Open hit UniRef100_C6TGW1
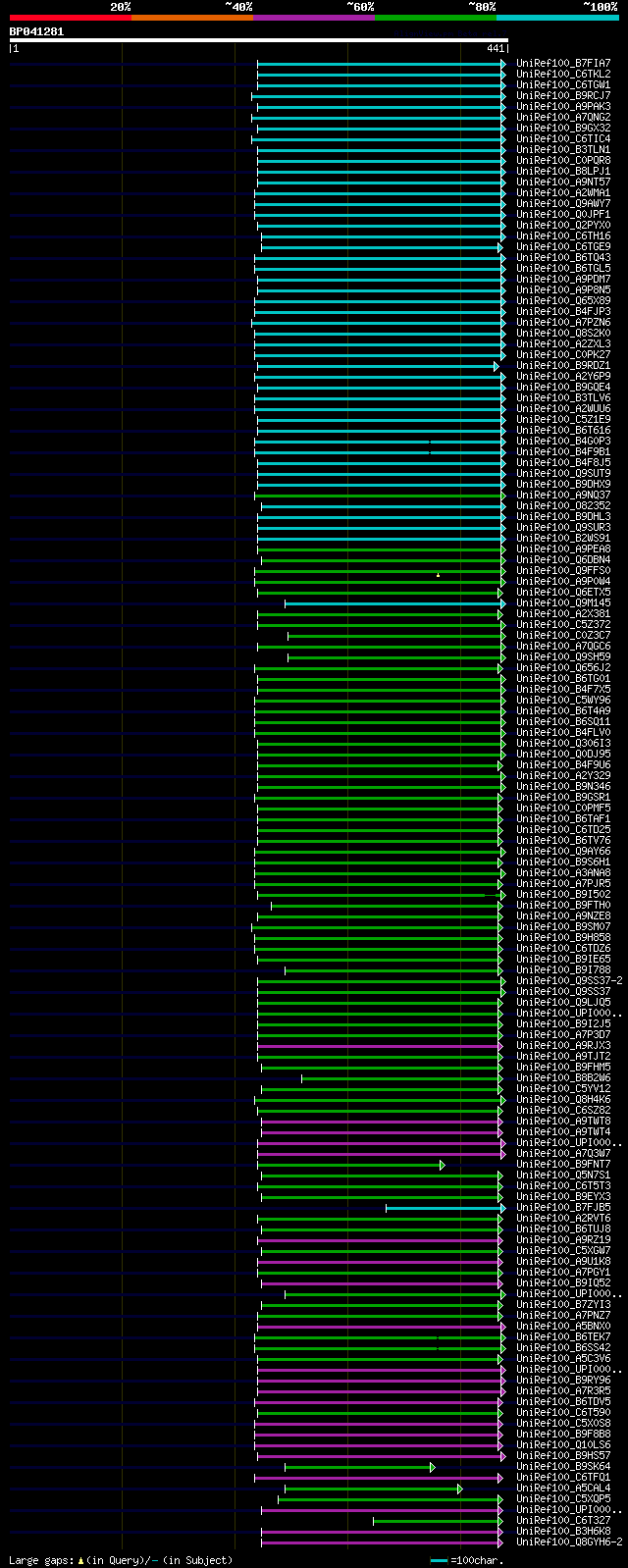Screen dimensions: 628x1568 563,84
